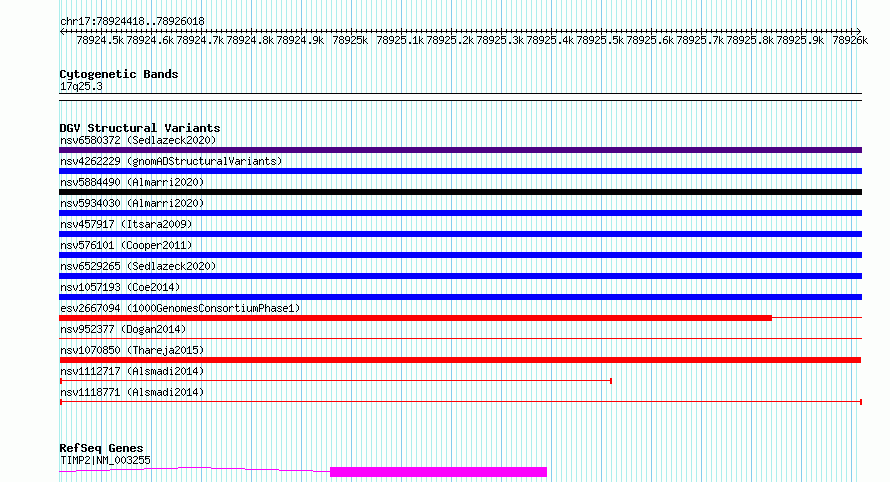890x482 pixels.
Task: Click the blue nsv1057193 variant bar
Action: click(x=460, y=297)
